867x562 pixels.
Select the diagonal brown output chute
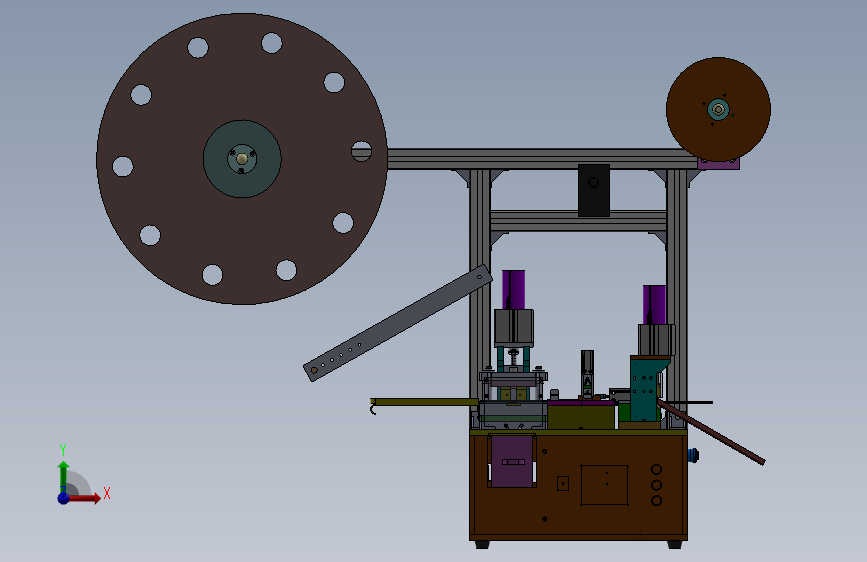click(712, 433)
